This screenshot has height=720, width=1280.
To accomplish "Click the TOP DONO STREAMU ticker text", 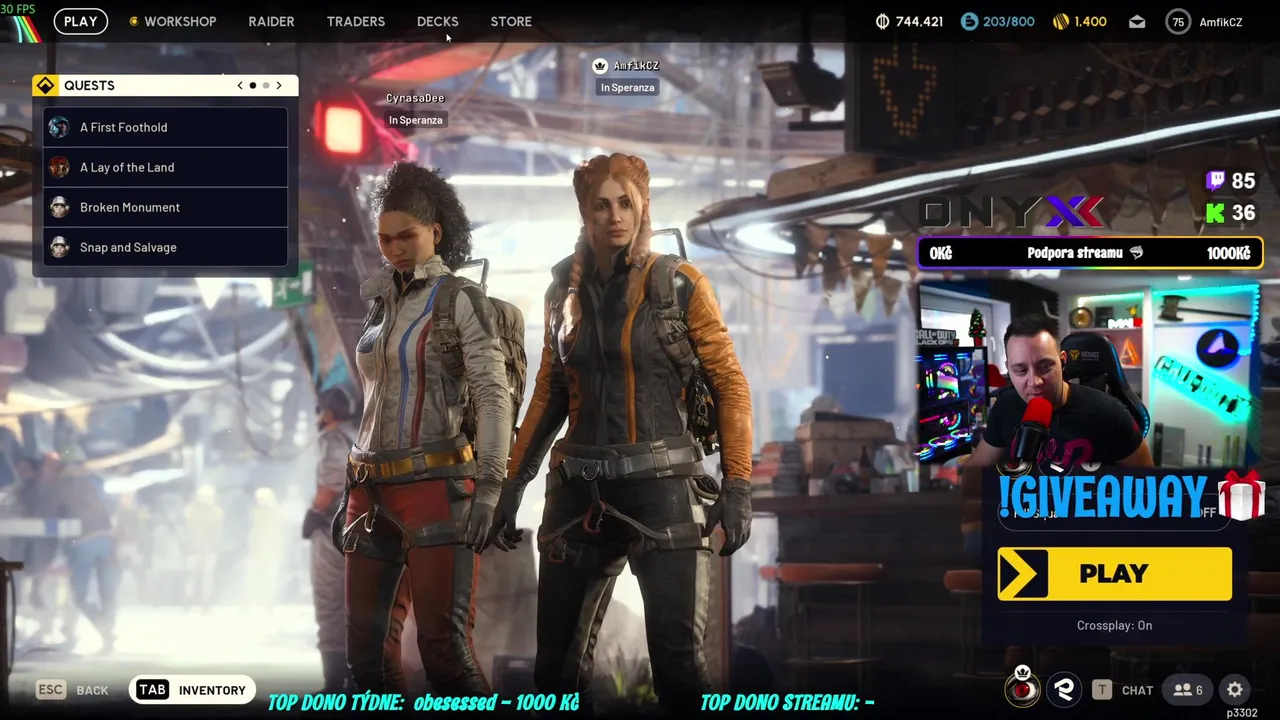I will click(787, 702).
